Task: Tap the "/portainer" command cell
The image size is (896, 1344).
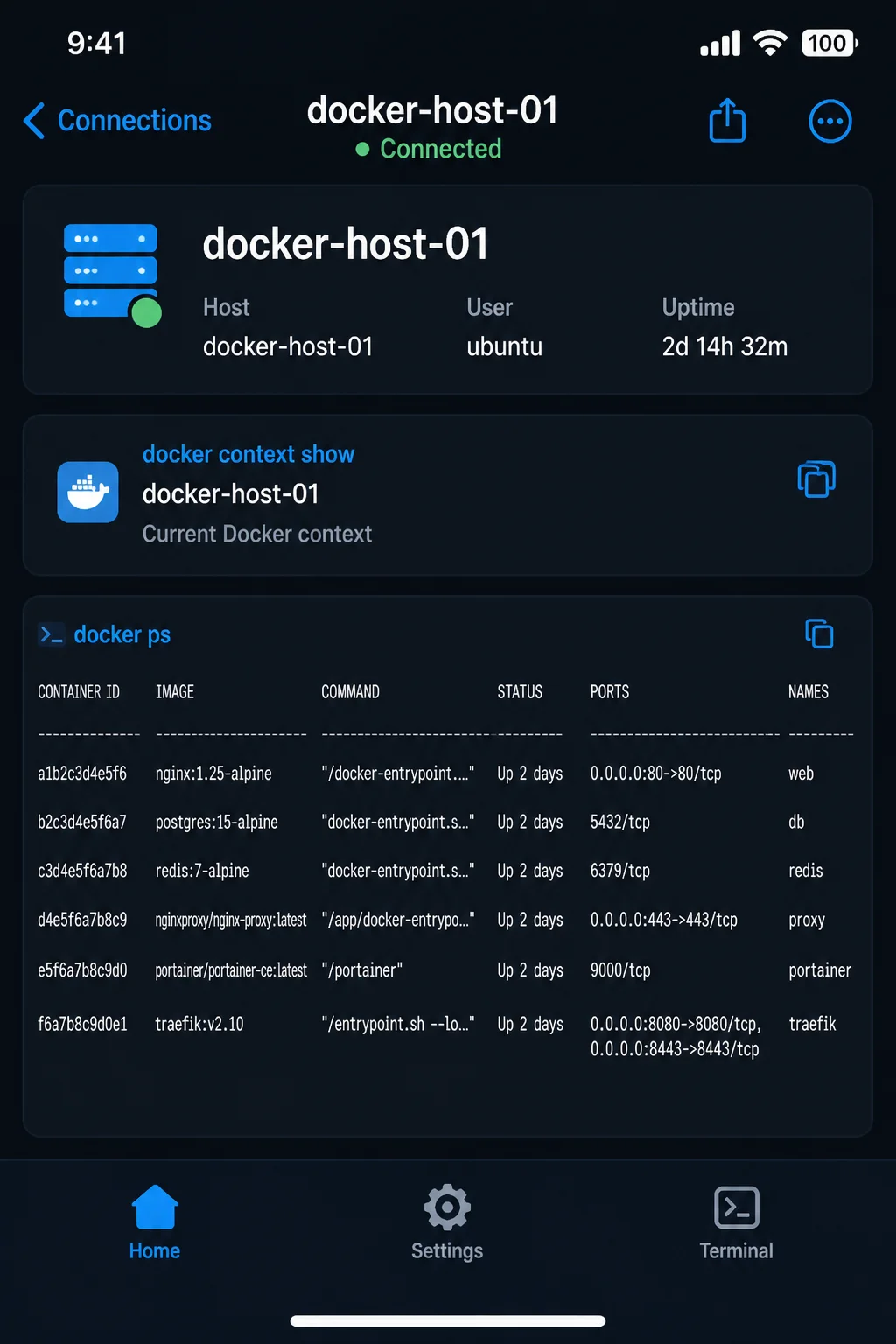Action: coord(361,970)
